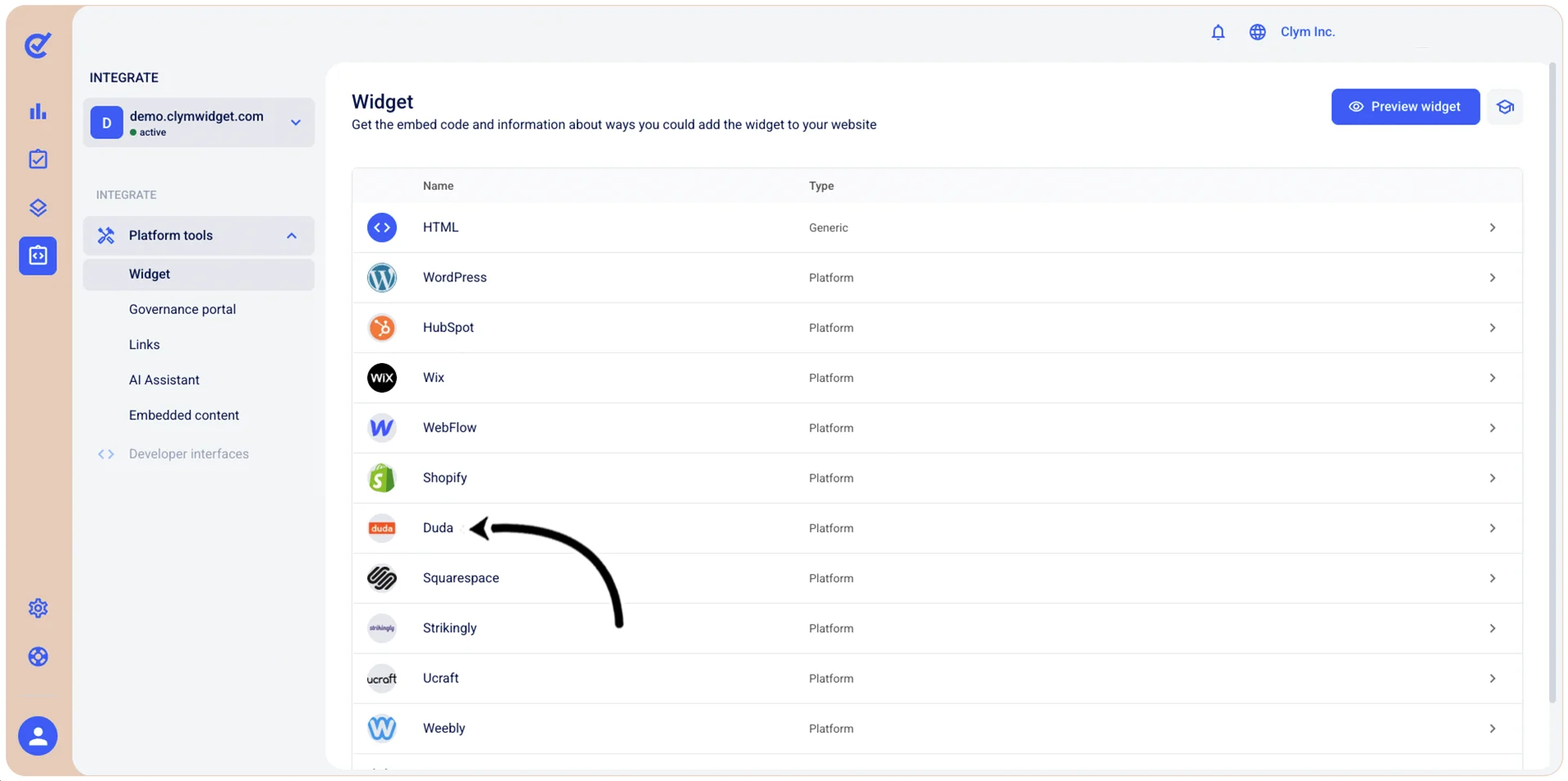Open the Ucraft row chevron
1568x781 pixels.
[x=1492, y=678]
